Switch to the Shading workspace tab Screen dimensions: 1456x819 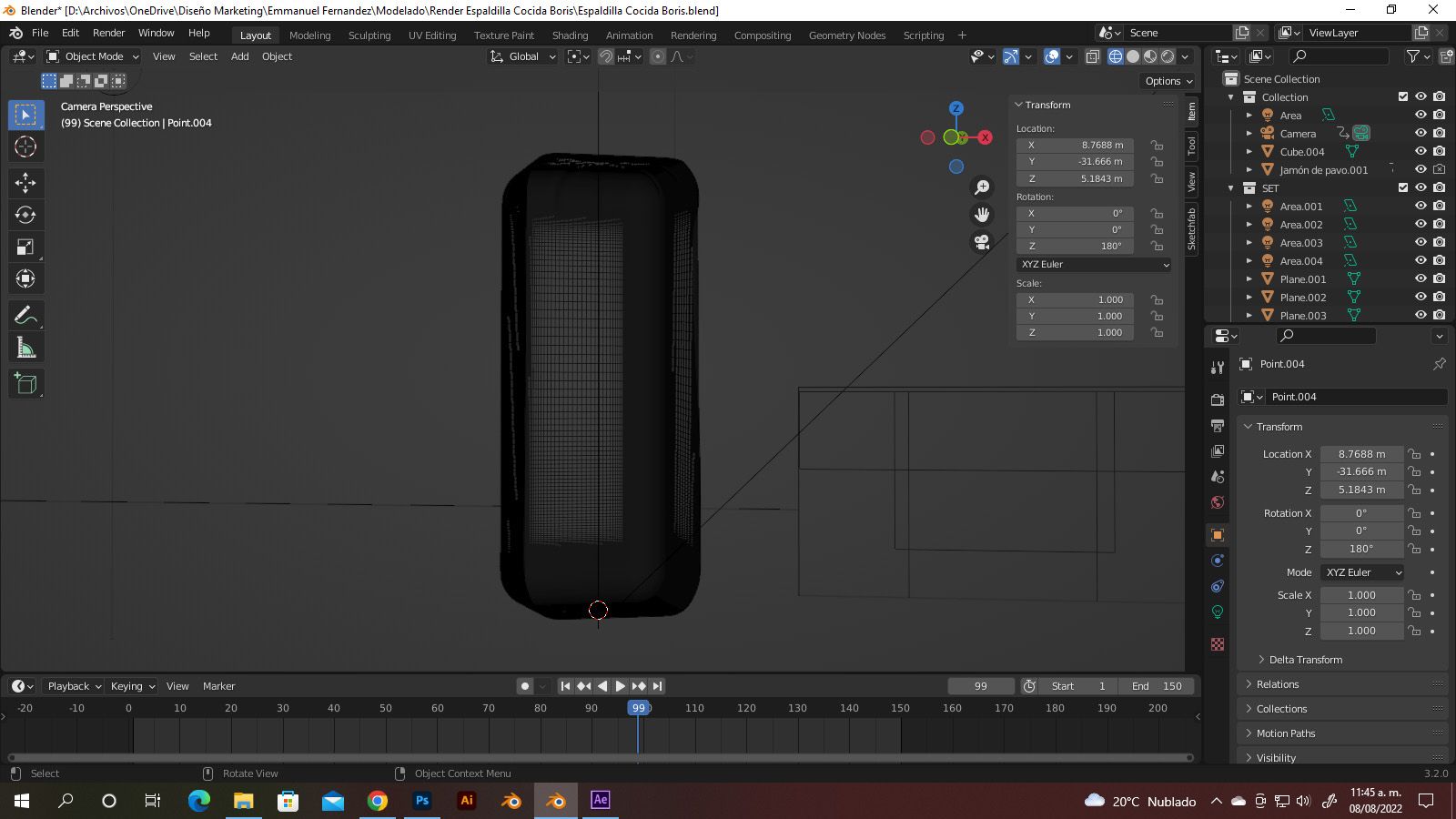pyautogui.click(x=570, y=35)
